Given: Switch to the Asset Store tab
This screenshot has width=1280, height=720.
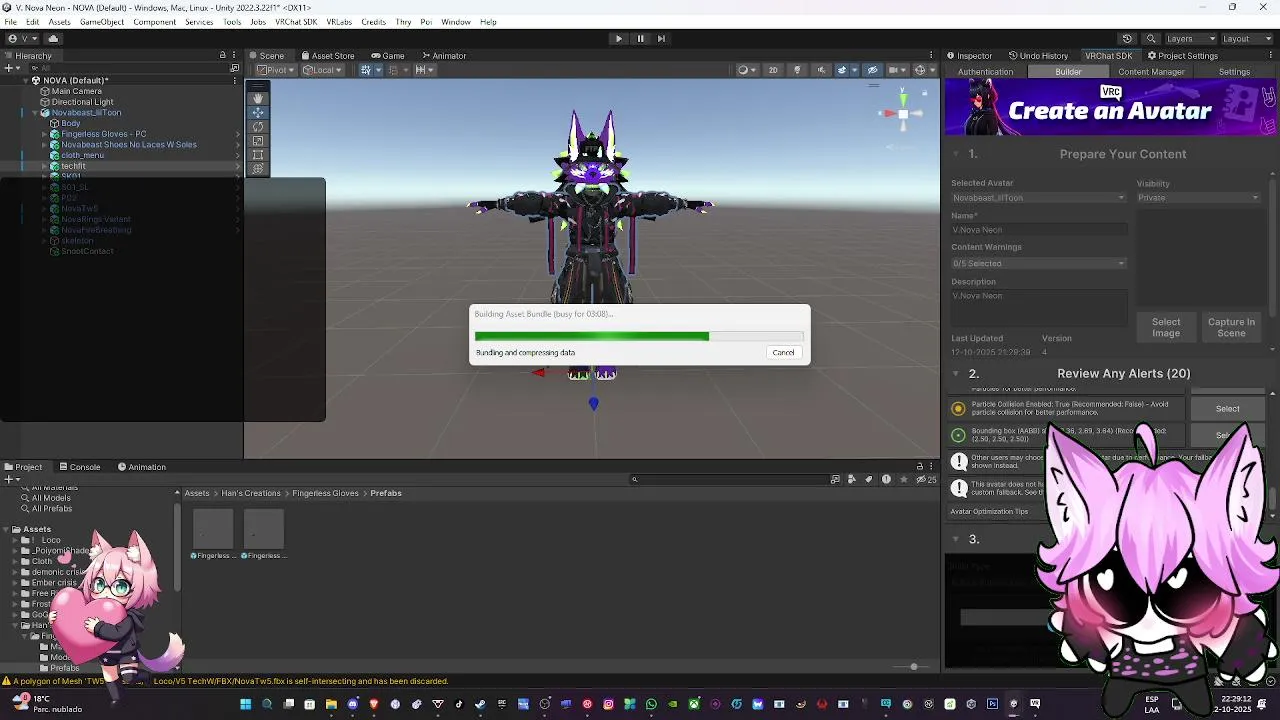Looking at the screenshot, I should point(327,56).
